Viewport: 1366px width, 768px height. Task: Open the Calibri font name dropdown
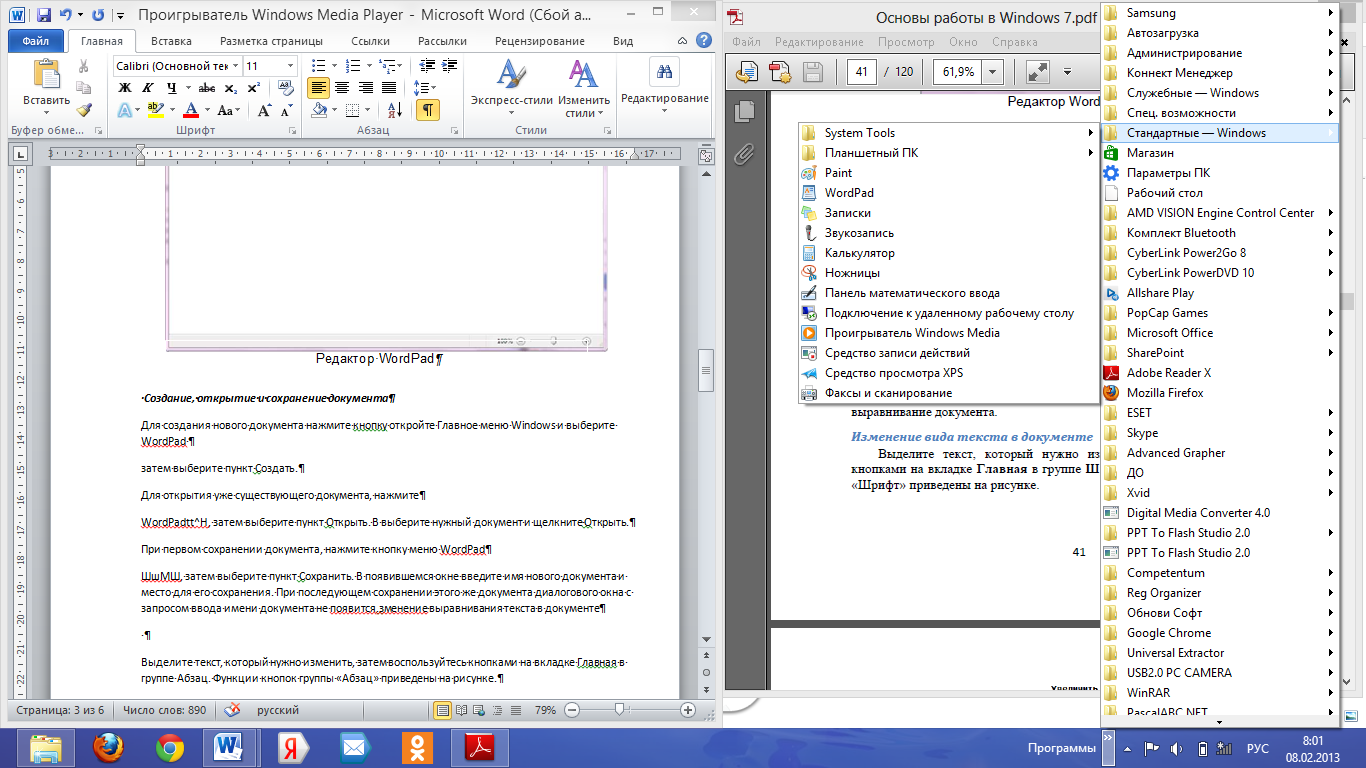tap(235, 66)
